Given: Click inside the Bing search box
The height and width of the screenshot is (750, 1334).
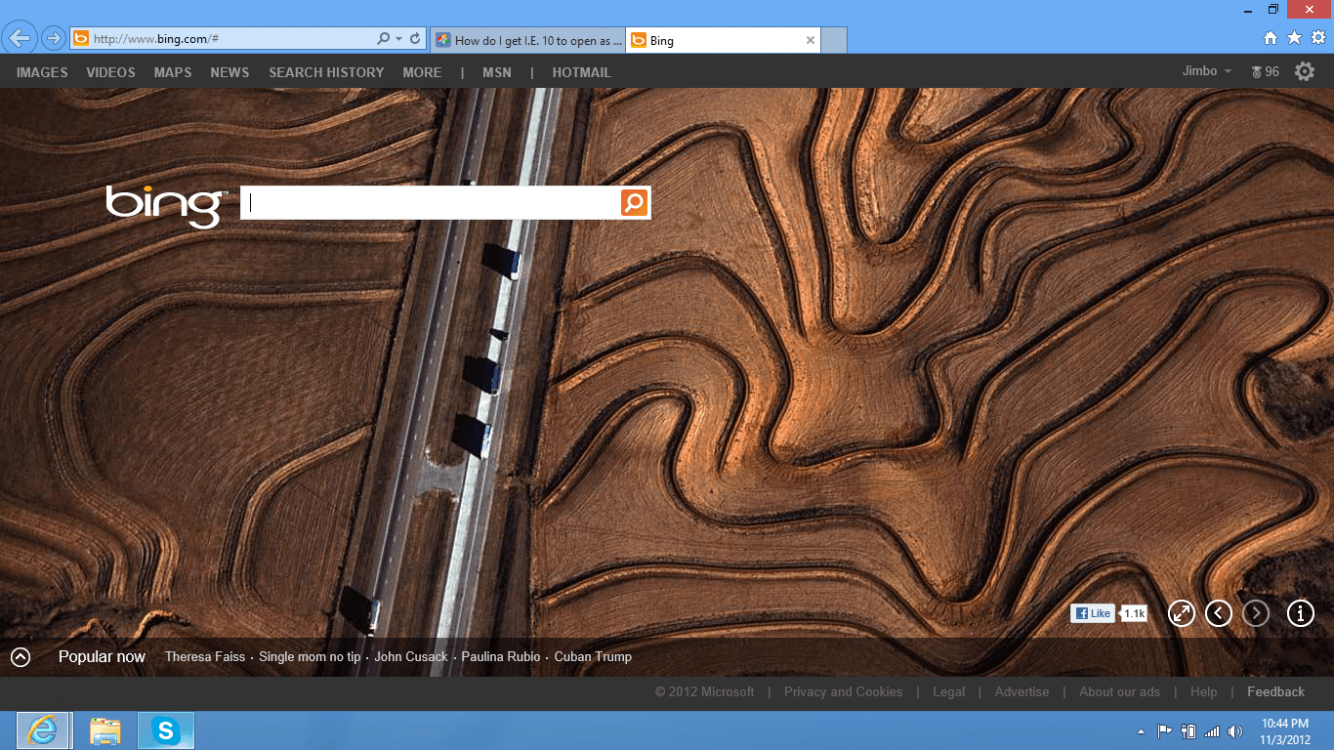Looking at the screenshot, I should tap(430, 203).
